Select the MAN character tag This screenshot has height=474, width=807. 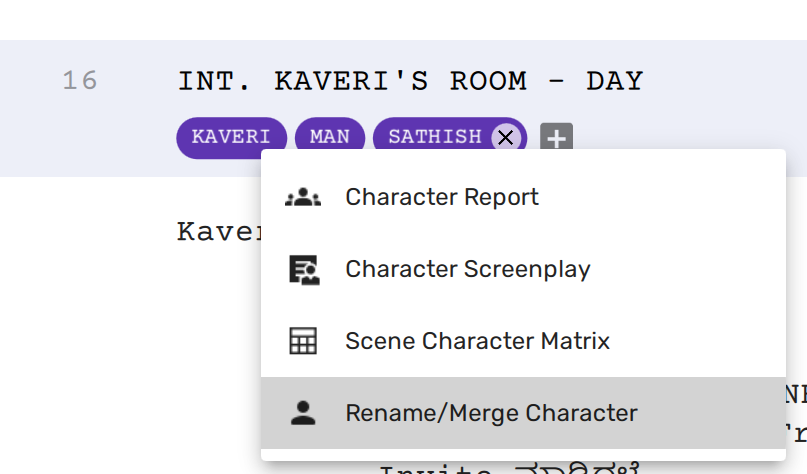point(330,137)
